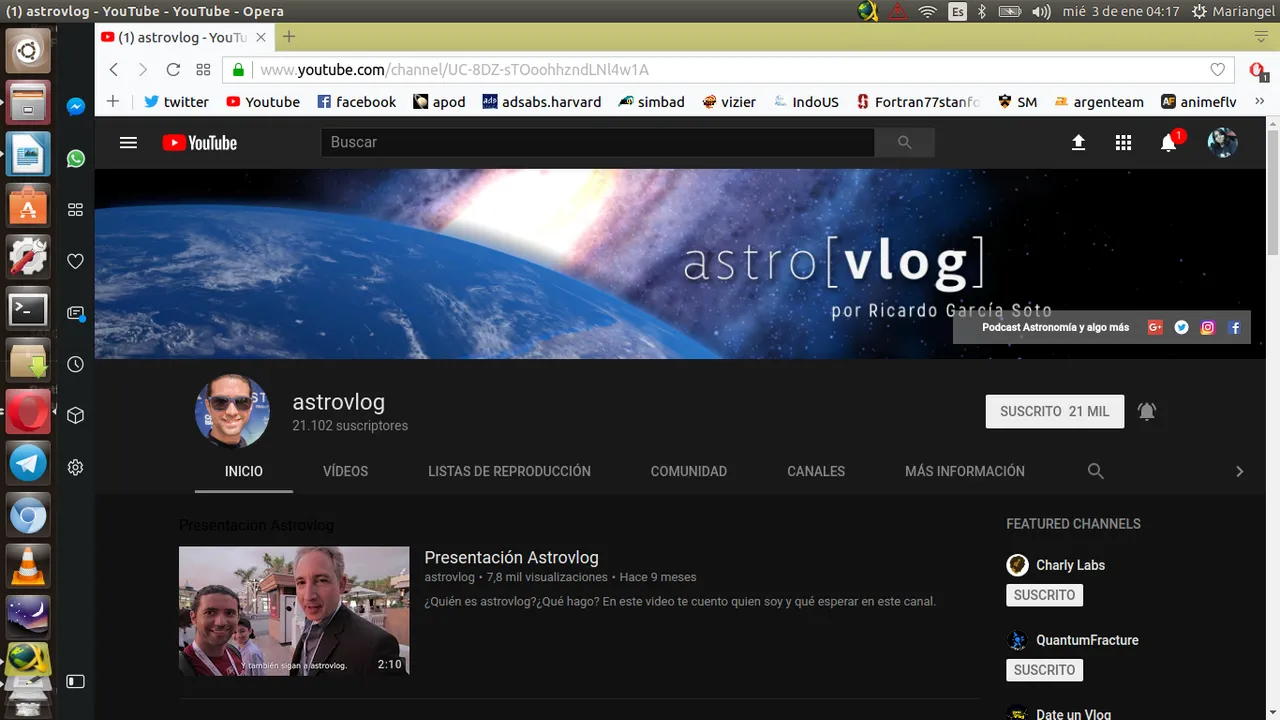Screen dimensions: 1280x720
Task: Open the Google+ link on channel banner
Action: 1155,327
